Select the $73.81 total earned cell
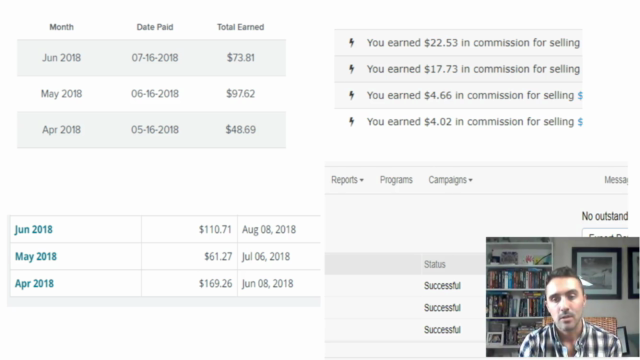 click(x=241, y=58)
